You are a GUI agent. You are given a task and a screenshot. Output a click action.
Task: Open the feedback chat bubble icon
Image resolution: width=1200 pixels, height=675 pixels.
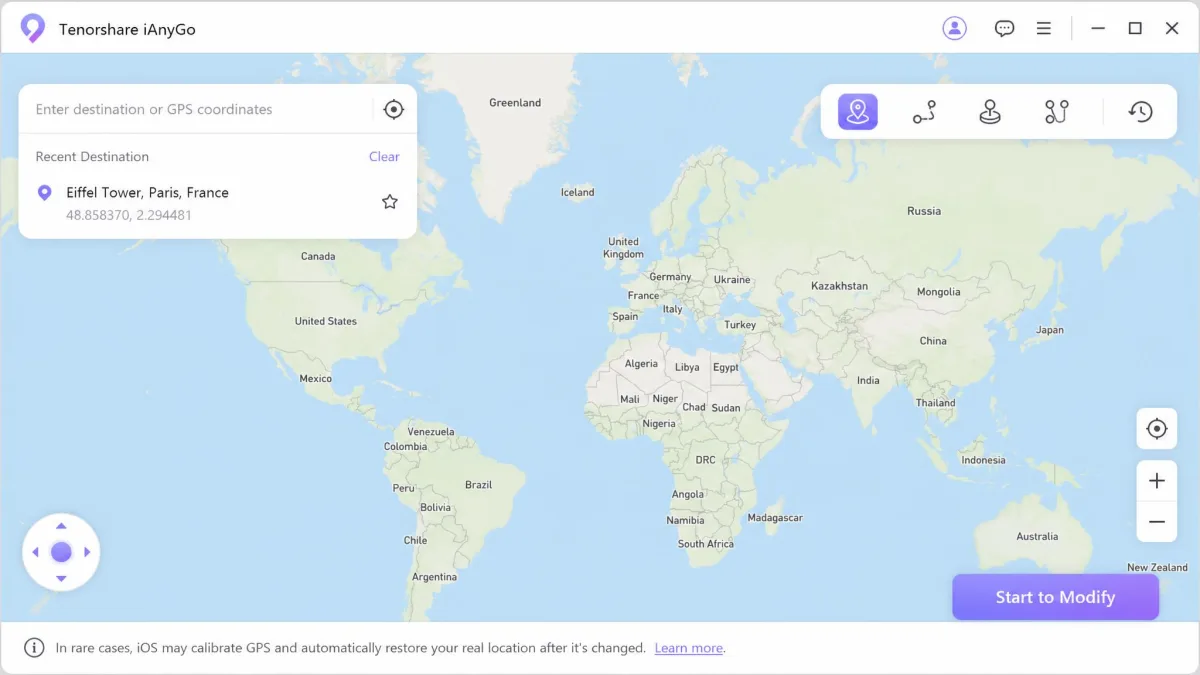point(1004,29)
